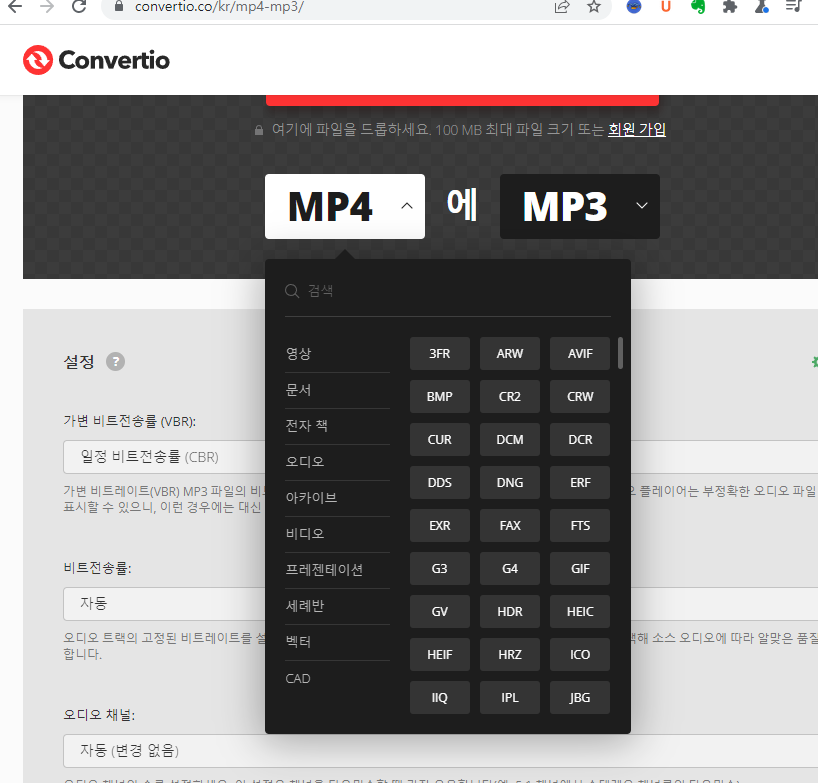Click the address bar URL

pyautogui.click(x=219, y=7)
